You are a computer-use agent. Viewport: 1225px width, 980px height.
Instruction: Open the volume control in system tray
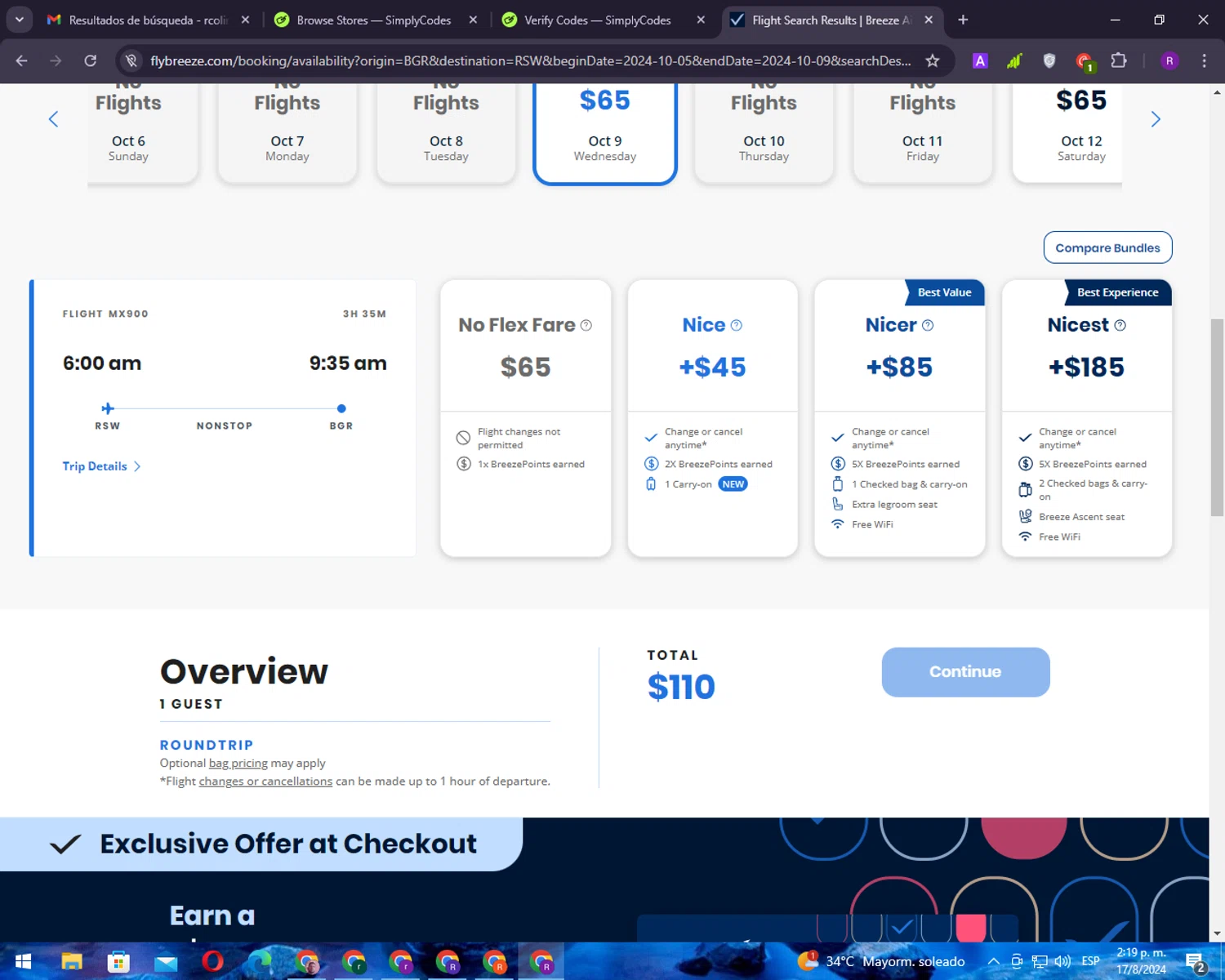(1062, 961)
